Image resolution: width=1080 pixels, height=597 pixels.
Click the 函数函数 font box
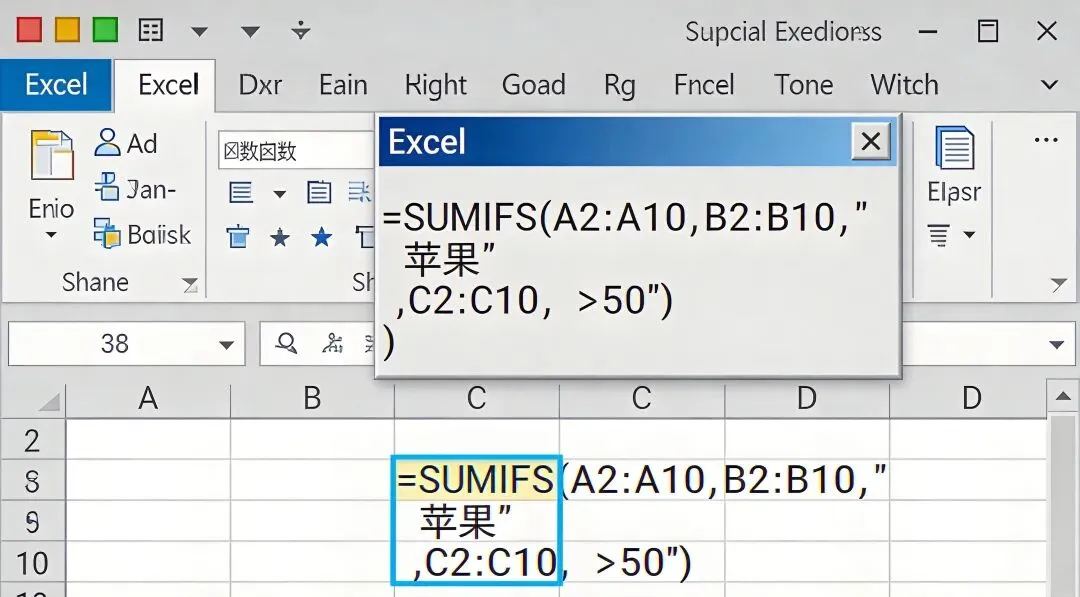pyautogui.click(x=298, y=151)
